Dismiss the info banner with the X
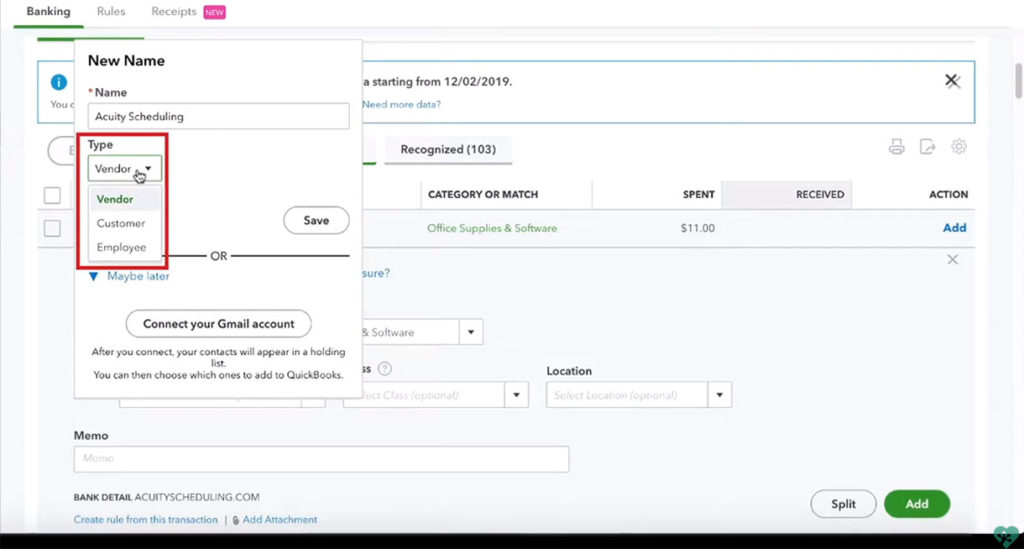The image size is (1024, 549). coord(953,81)
